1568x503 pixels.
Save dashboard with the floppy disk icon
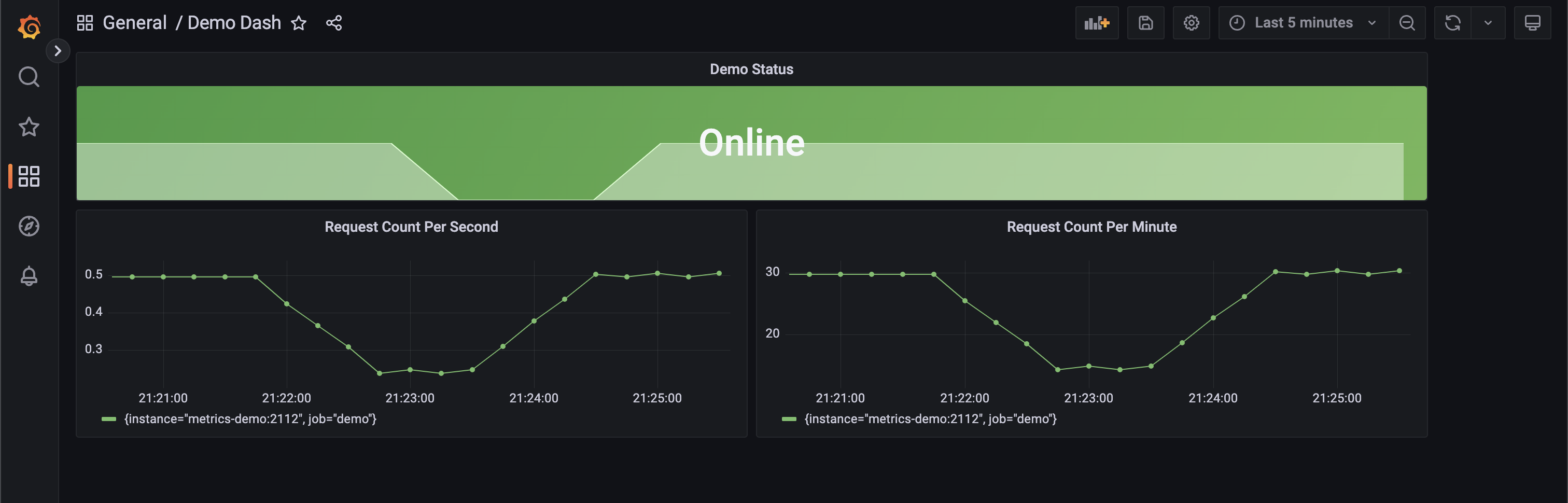tap(1145, 23)
